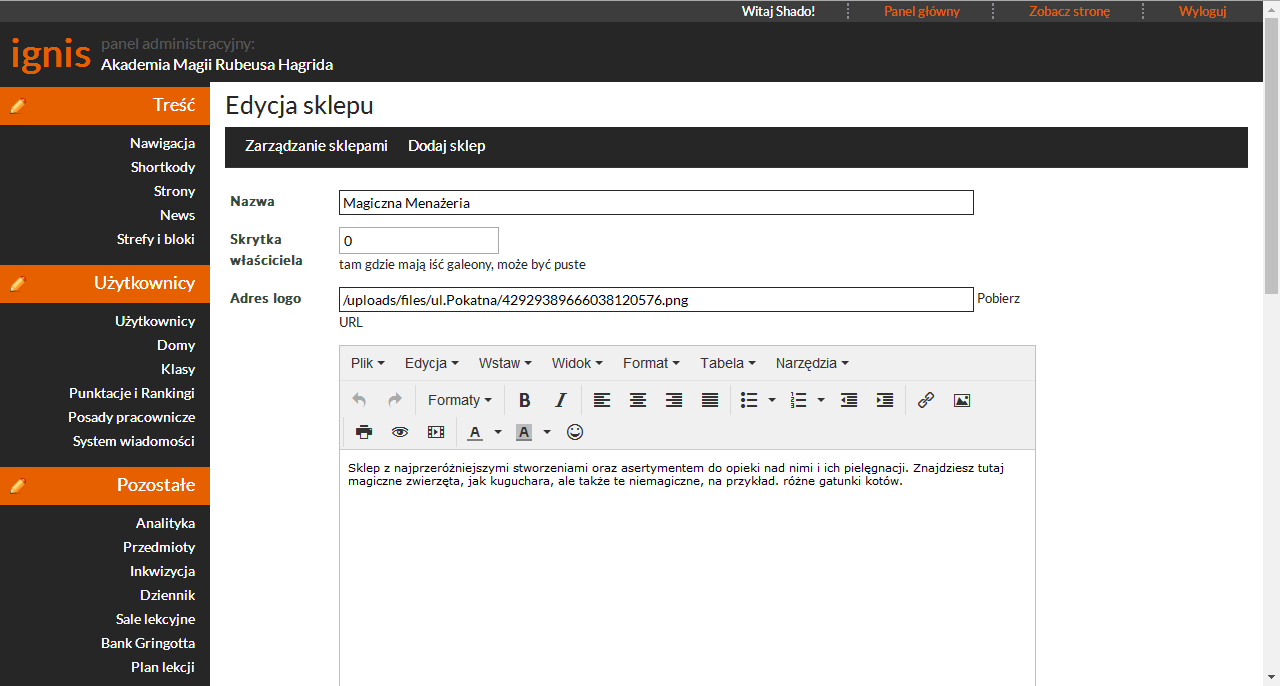Click the print icon in editor toolbar

tap(364, 432)
